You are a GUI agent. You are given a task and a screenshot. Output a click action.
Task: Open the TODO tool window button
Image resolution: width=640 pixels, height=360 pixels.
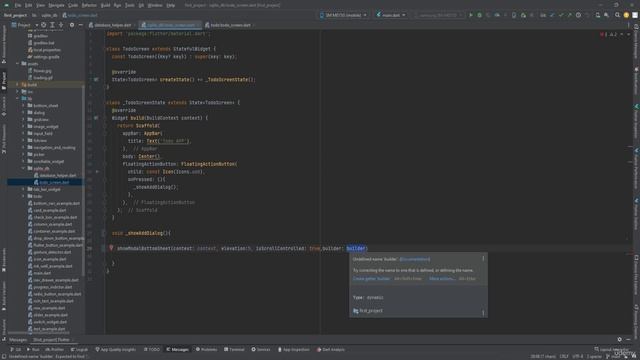[x=152, y=349]
